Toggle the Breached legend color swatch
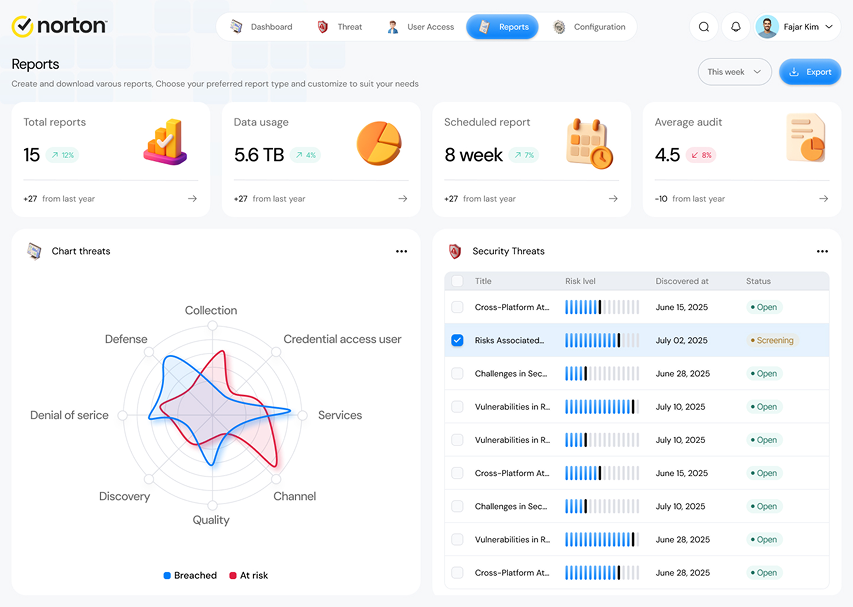Viewport: 853px width, 607px height. tap(167, 575)
